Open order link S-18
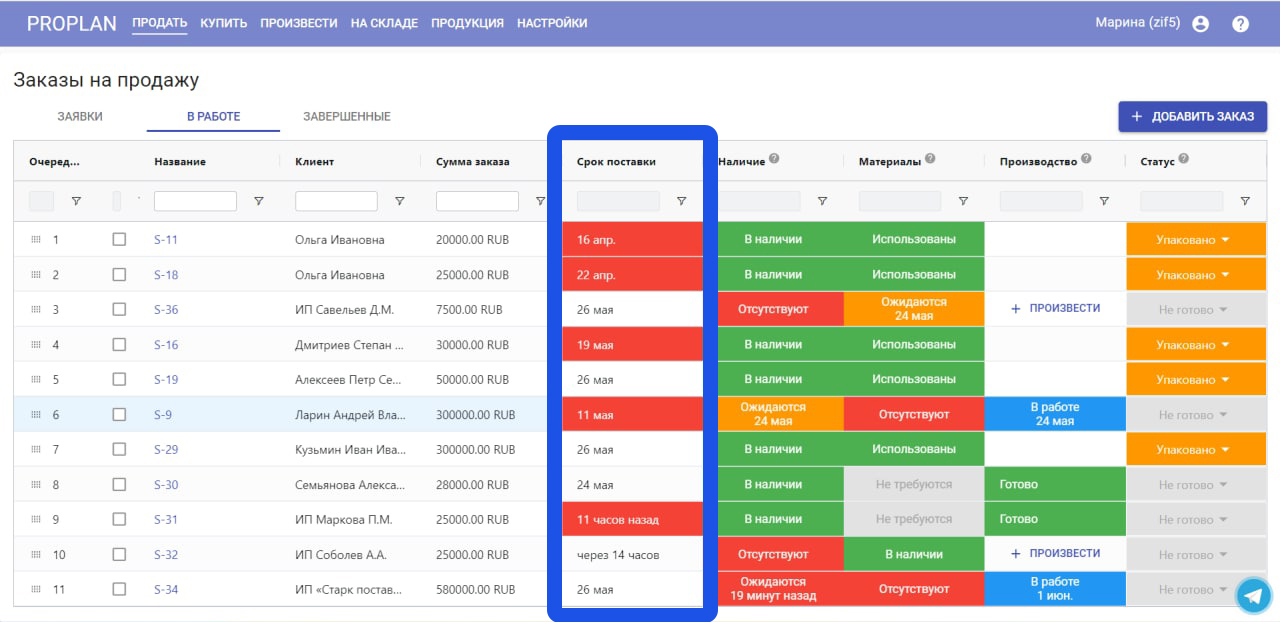 [x=166, y=275]
